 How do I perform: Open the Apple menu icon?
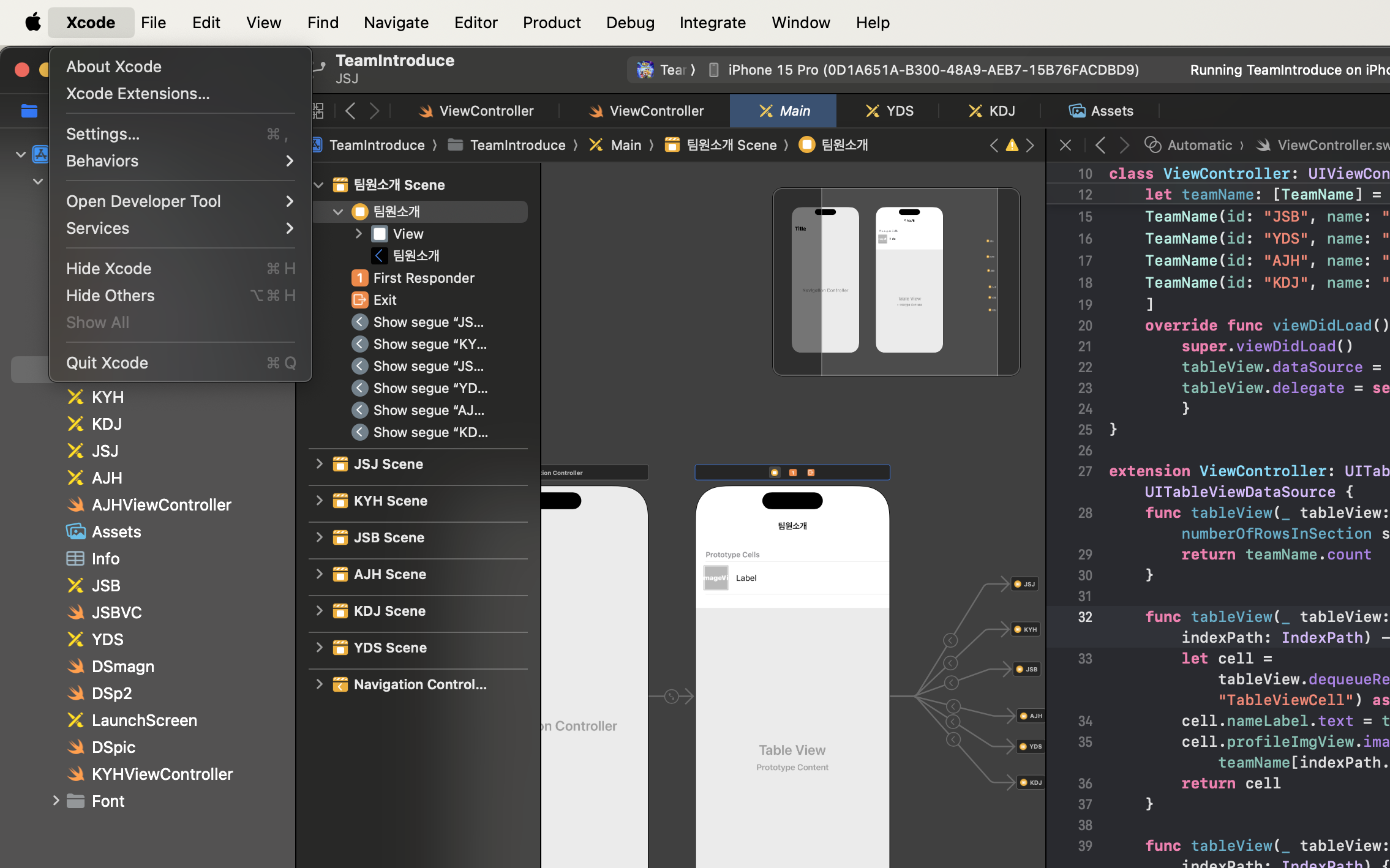coord(33,23)
